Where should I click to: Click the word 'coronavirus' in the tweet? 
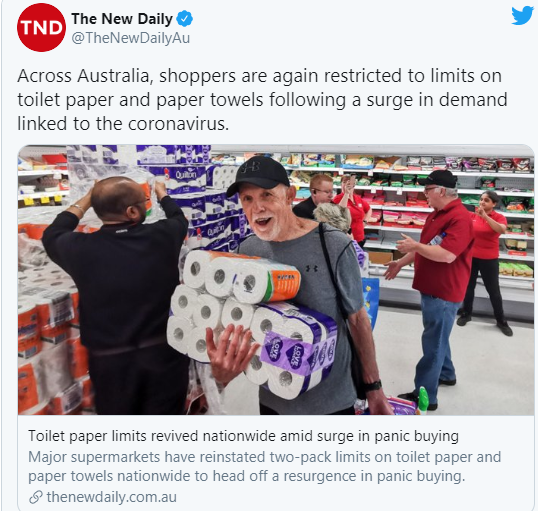(x=178, y=124)
